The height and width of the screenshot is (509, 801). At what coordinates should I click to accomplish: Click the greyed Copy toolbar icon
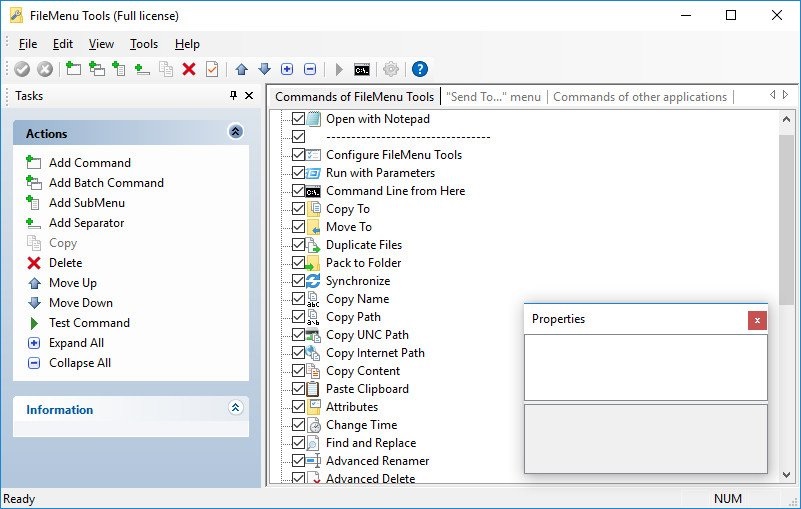coord(166,69)
